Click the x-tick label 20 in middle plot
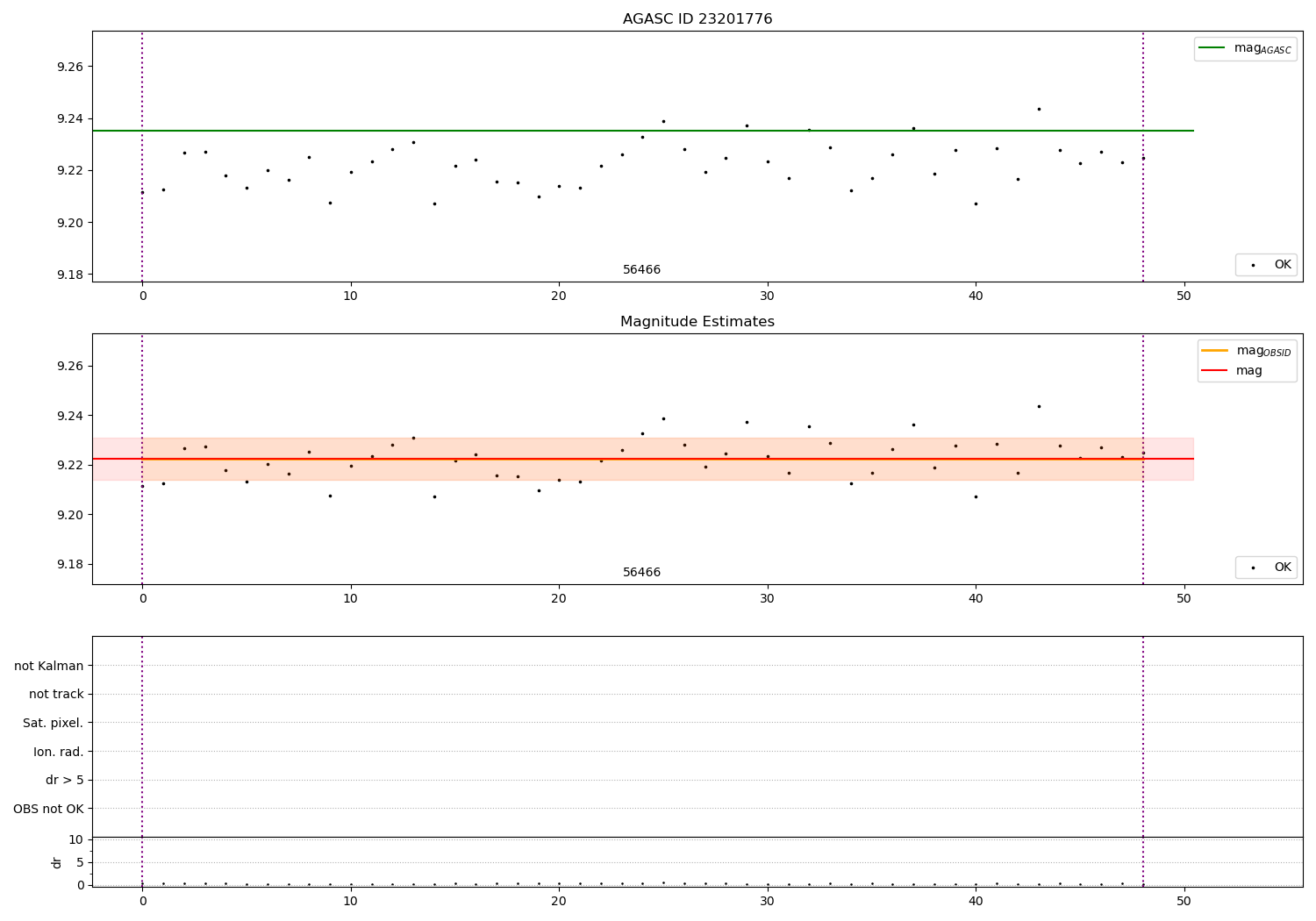Viewport: 1316px width, 921px height. [559, 598]
